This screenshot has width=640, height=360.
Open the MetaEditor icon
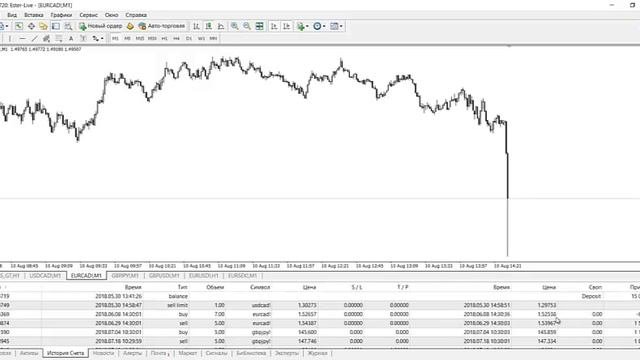[130, 26]
